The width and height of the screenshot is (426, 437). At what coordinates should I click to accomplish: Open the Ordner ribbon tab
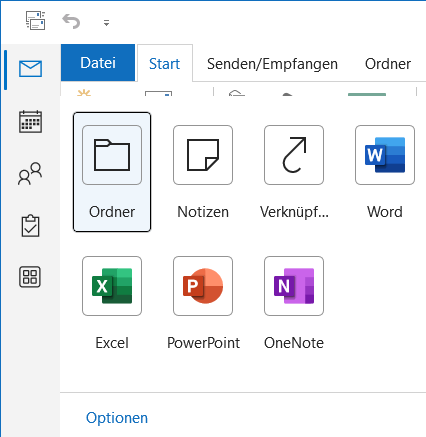click(x=388, y=64)
